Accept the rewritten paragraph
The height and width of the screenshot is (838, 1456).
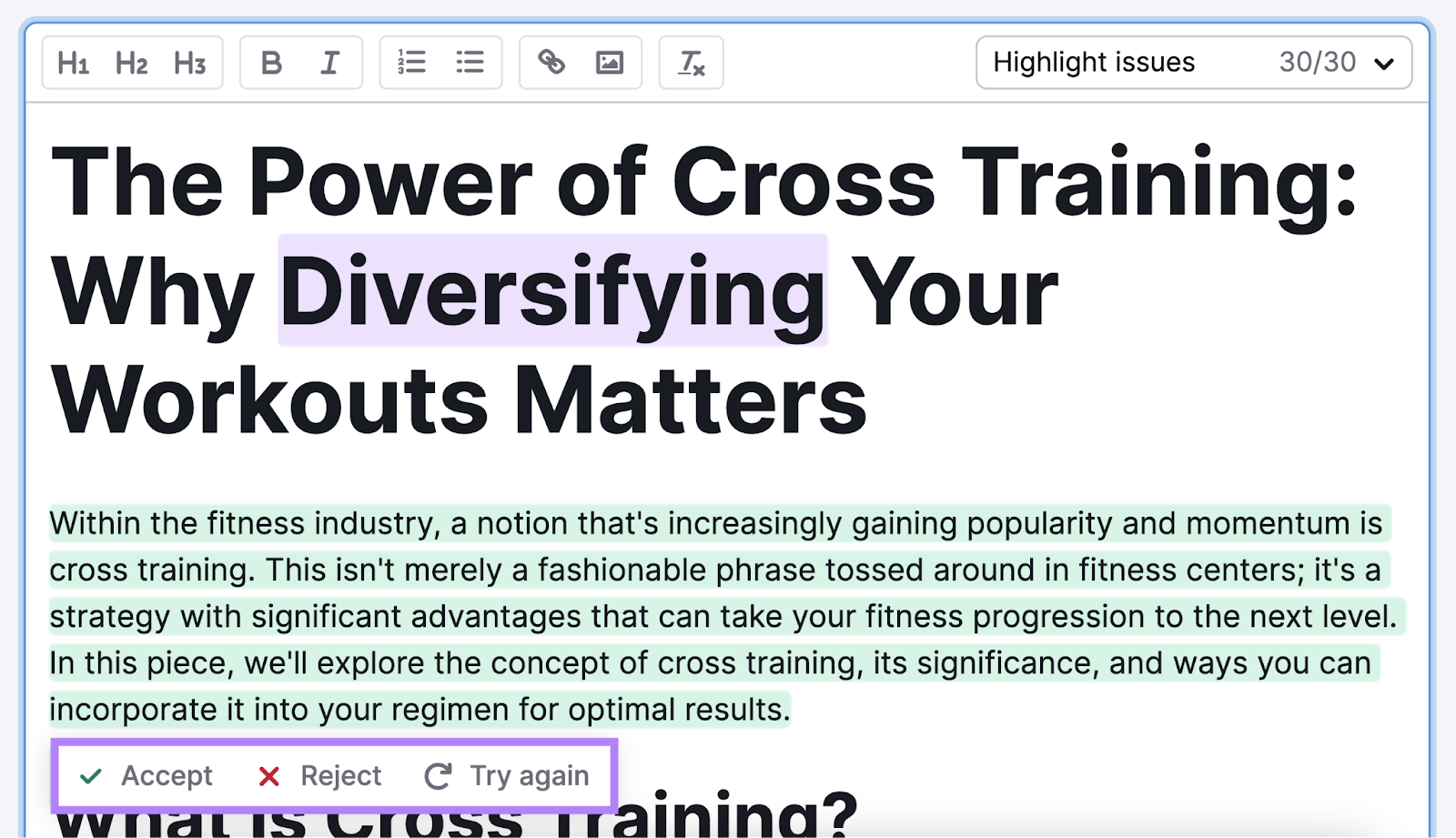pos(146,776)
